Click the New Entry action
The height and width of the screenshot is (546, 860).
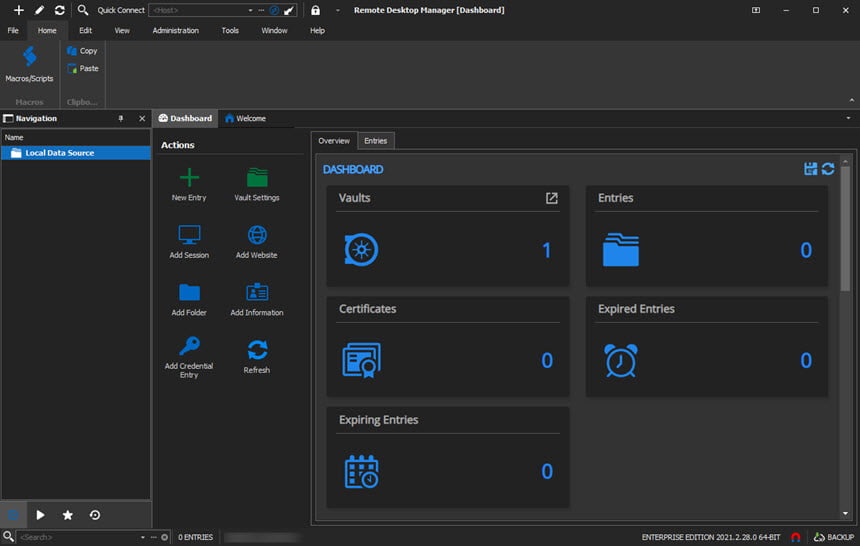(x=189, y=185)
